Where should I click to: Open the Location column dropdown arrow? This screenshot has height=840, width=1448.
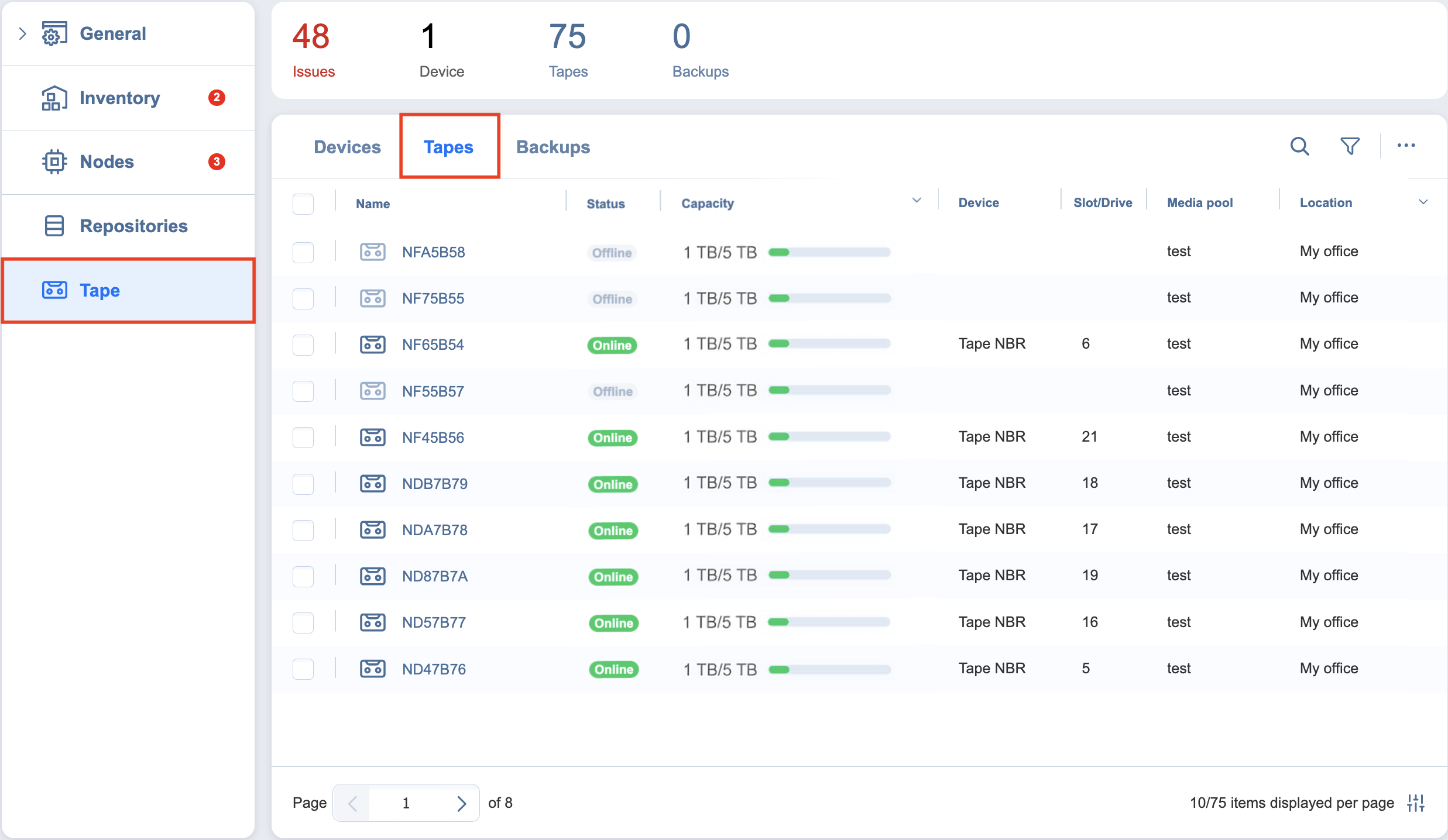[x=1423, y=202]
